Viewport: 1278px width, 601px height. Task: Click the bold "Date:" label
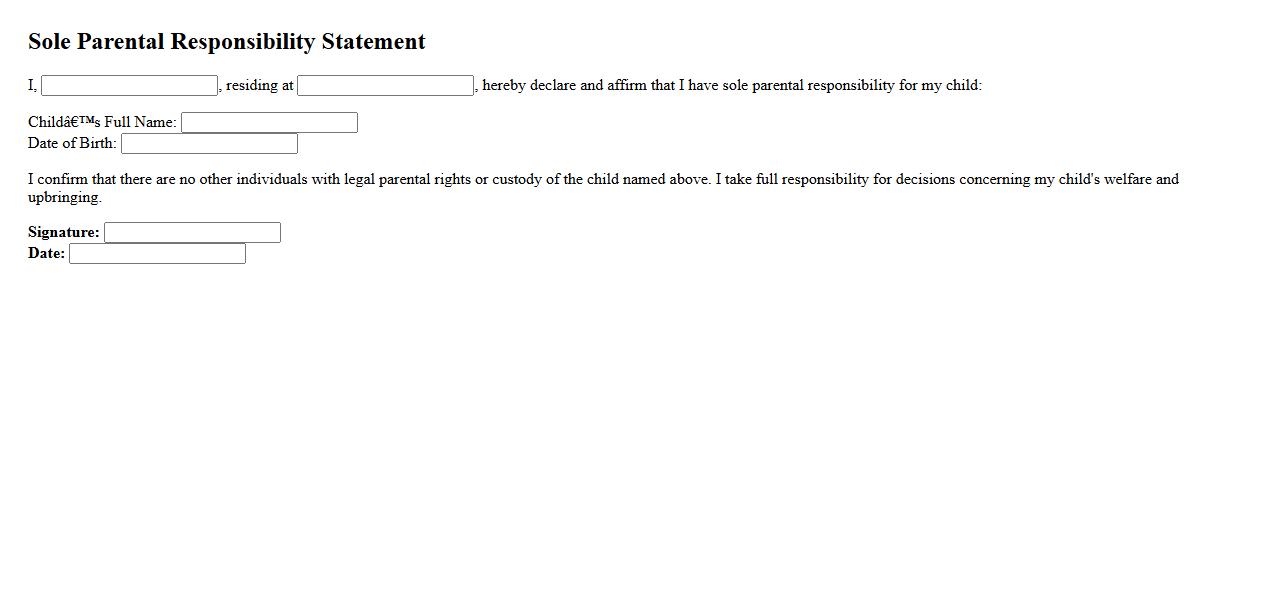(46, 254)
